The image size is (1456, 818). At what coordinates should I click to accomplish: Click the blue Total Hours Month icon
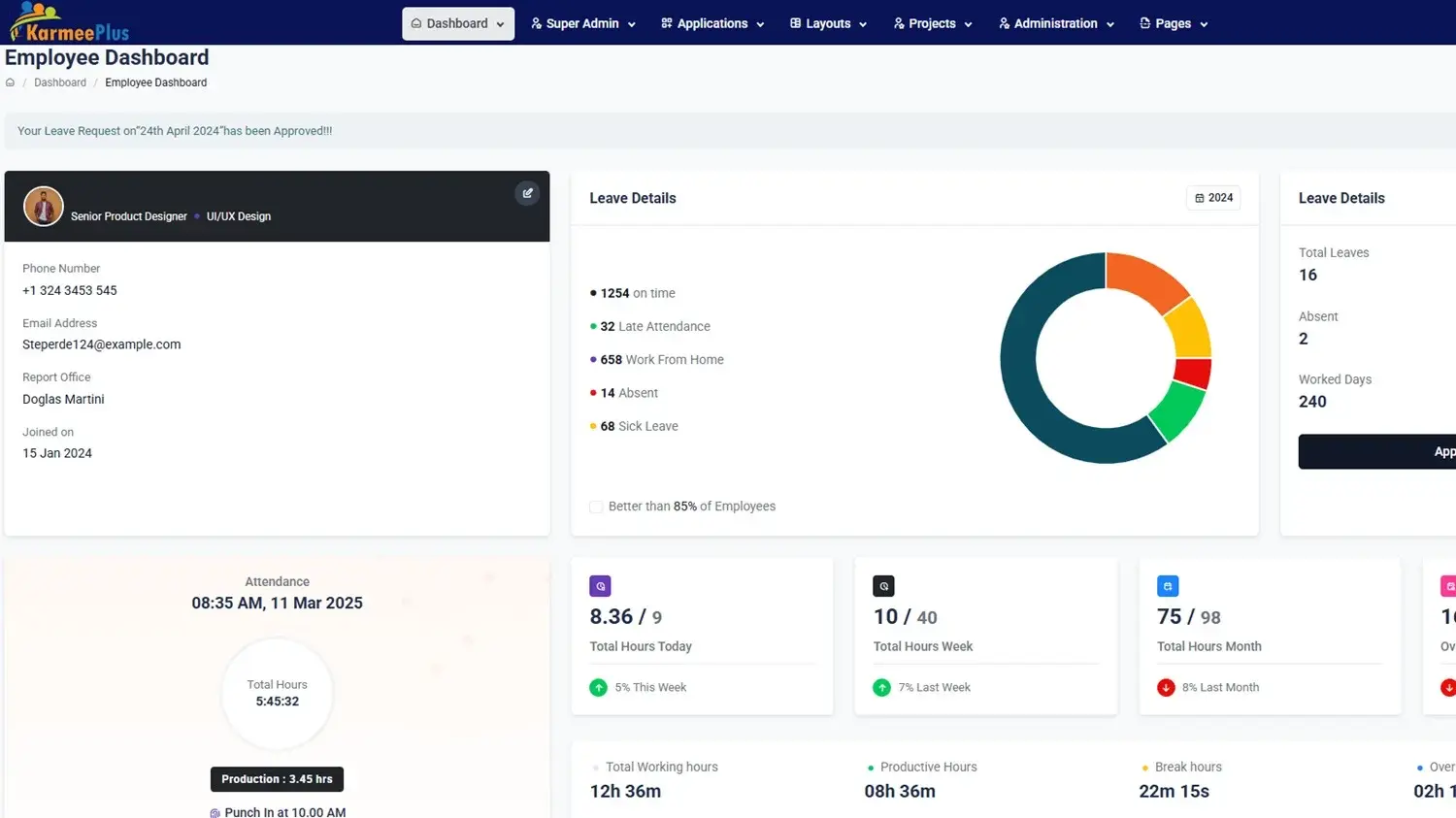point(1168,586)
